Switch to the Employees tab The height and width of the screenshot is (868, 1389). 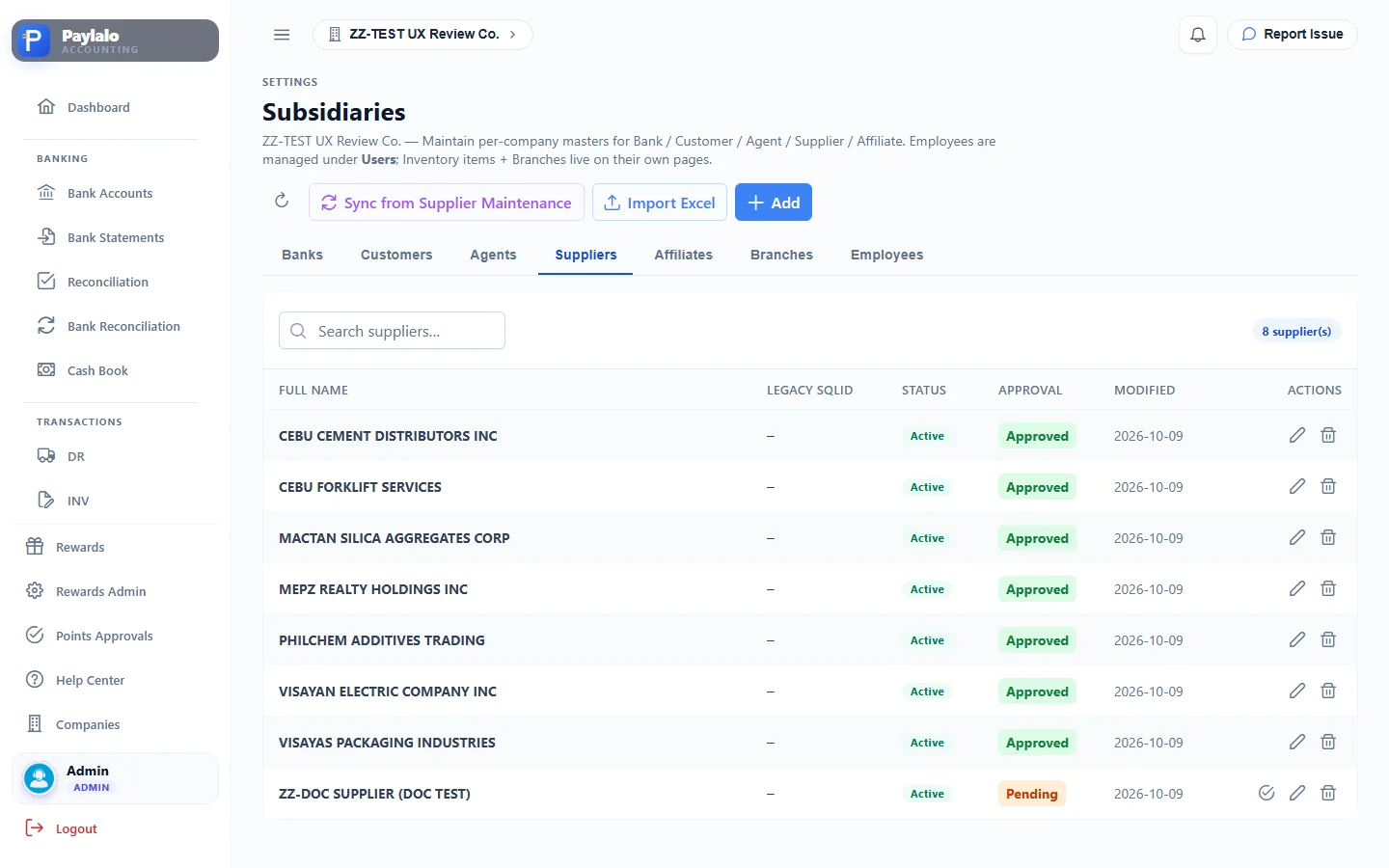(x=886, y=255)
